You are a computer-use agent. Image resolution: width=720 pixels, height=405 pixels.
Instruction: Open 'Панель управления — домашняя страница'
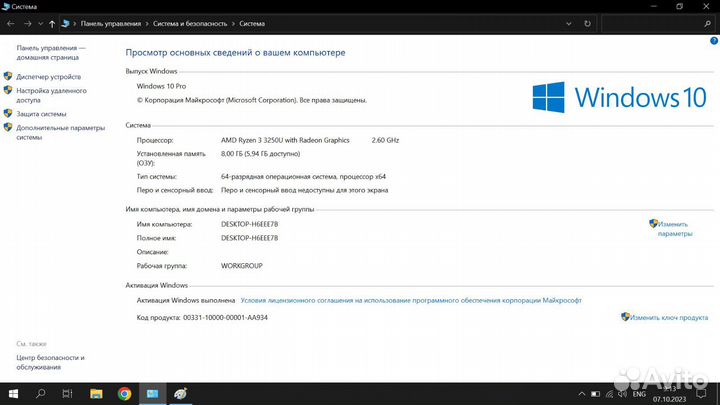51,52
